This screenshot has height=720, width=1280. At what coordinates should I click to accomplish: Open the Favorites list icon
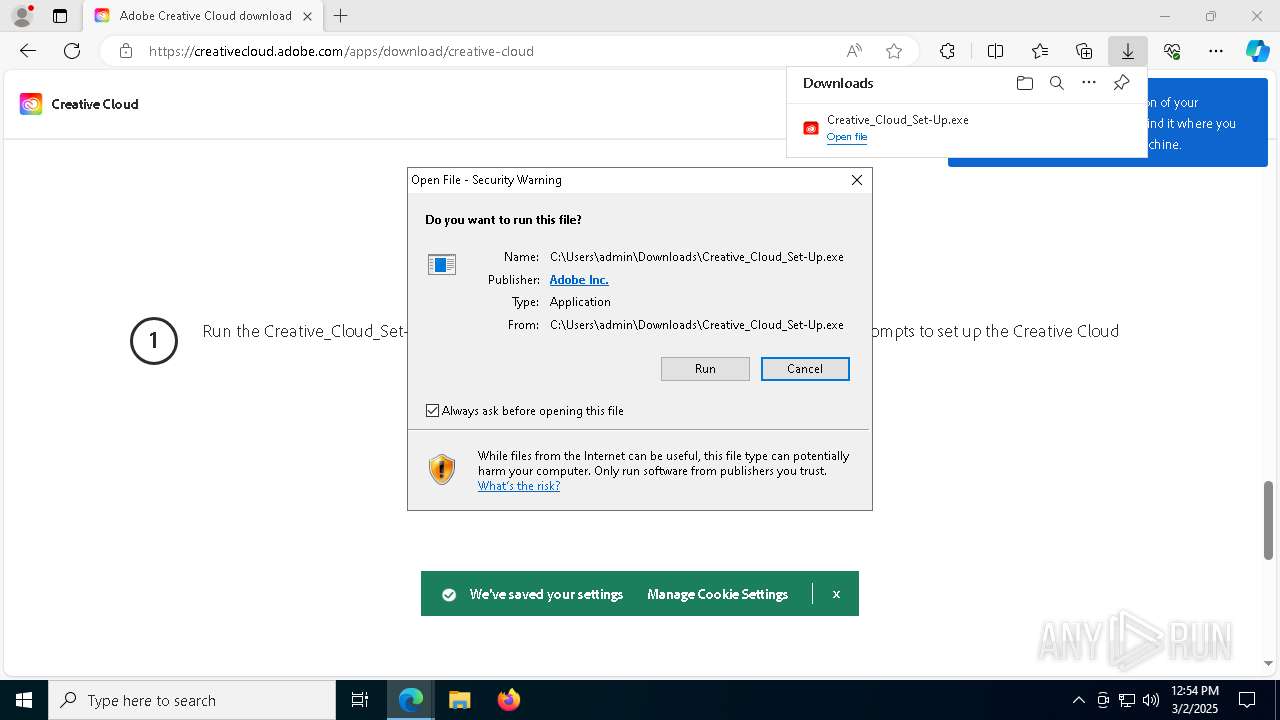click(x=1040, y=51)
